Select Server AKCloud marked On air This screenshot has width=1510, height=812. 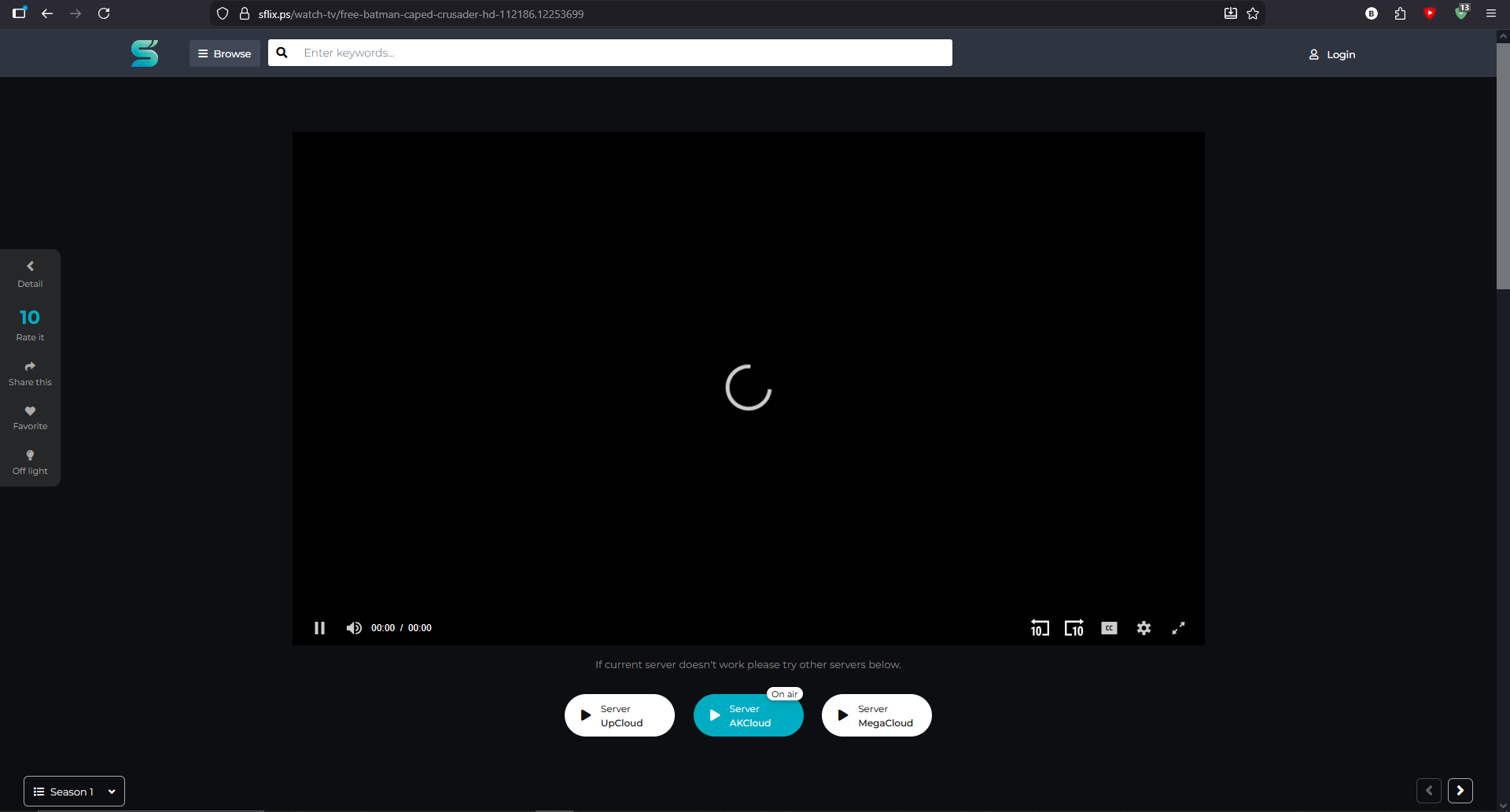coord(748,715)
